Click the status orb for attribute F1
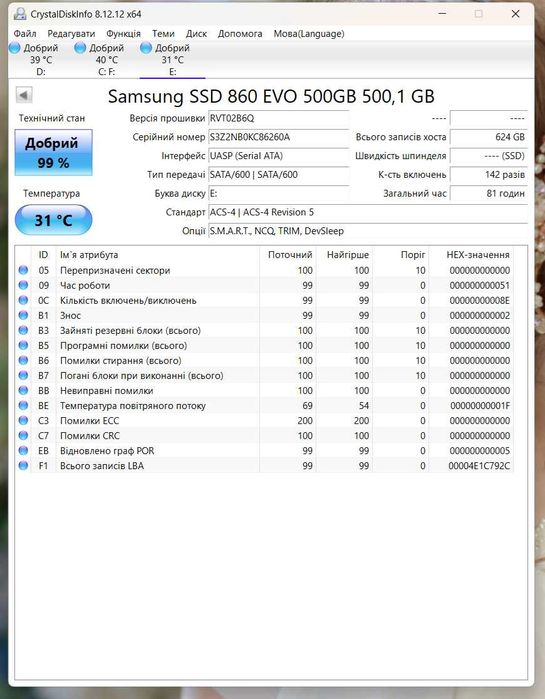Viewport: 545px width, 699px height. point(23,466)
